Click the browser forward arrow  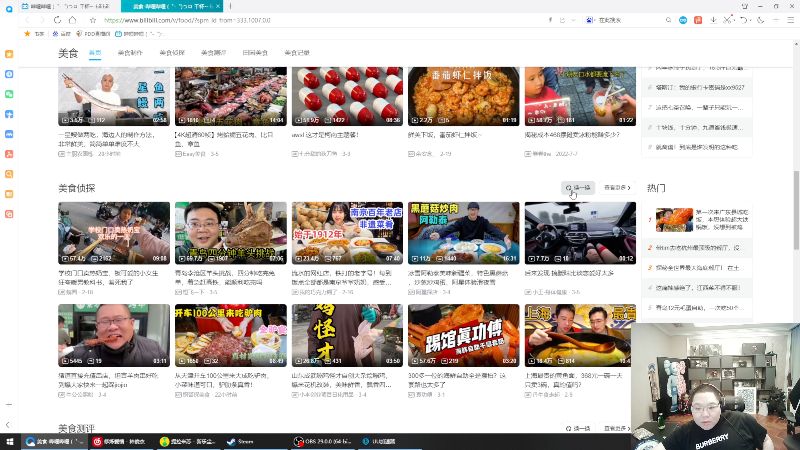tap(42, 20)
